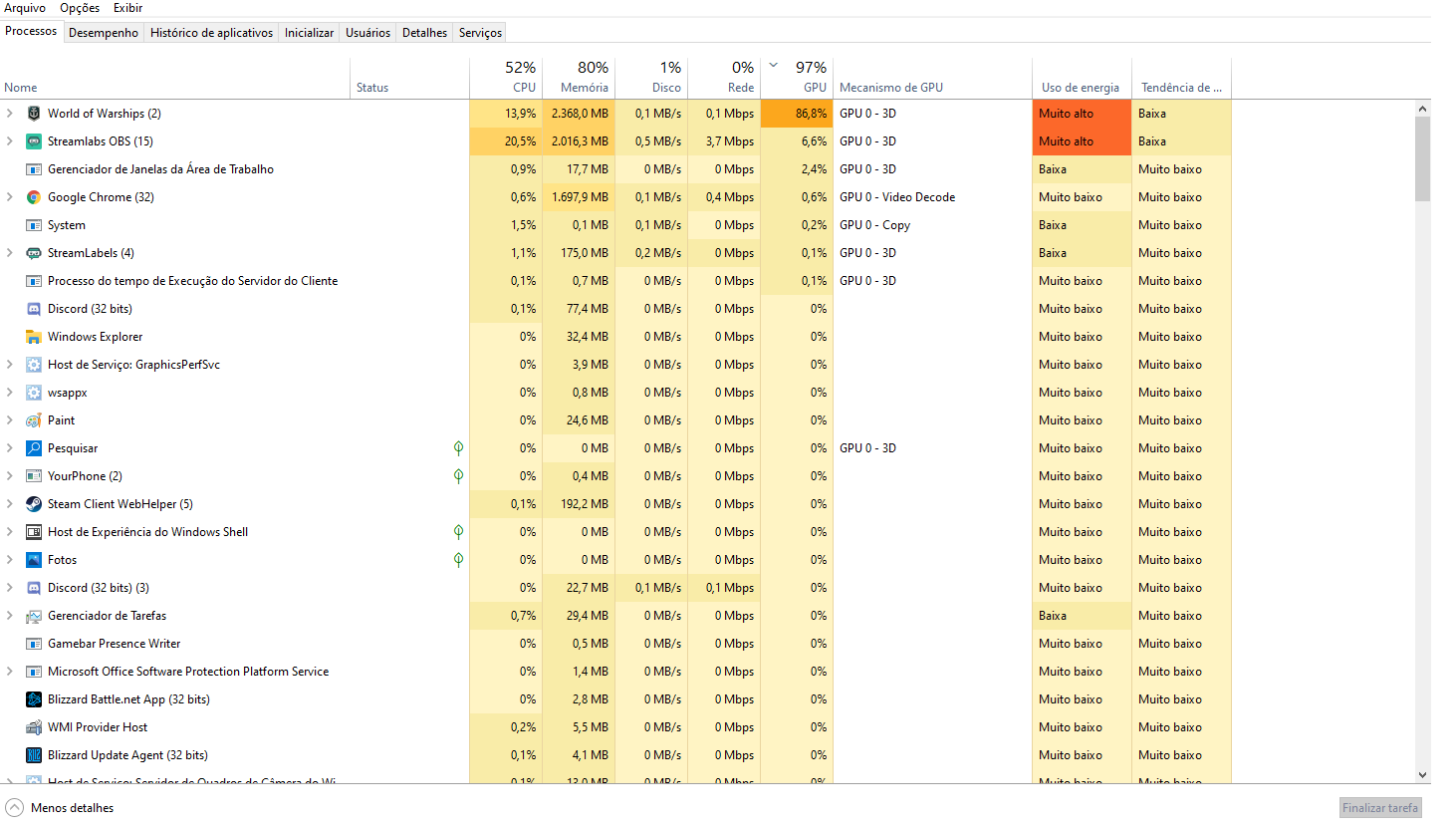Screen dimensions: 1456x830
Task: Click the vertical scrollbar thumb
Action: pos(1422,158)
